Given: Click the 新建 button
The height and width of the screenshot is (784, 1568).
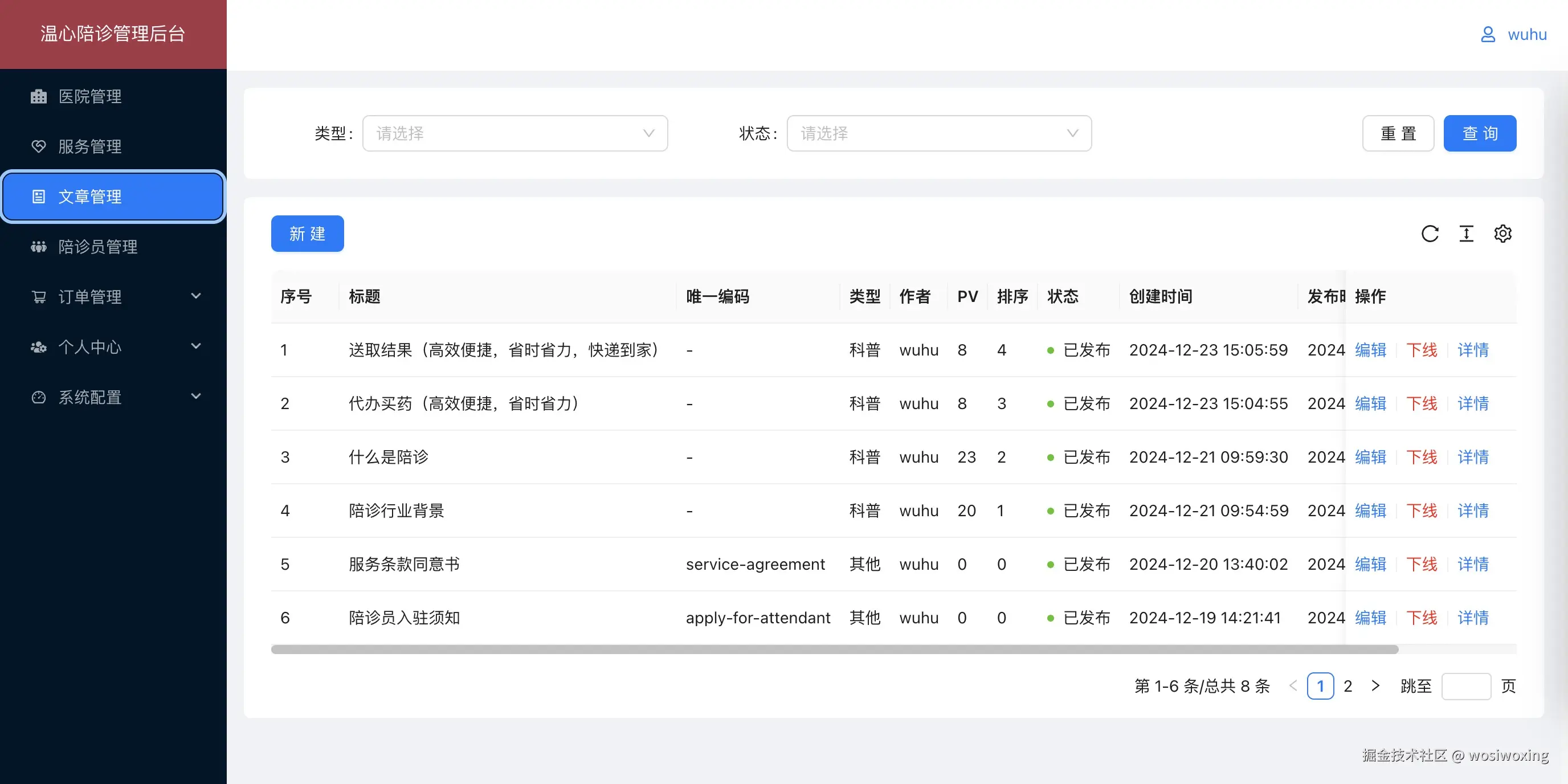Looking at the screenshot, I should point(307,233).
